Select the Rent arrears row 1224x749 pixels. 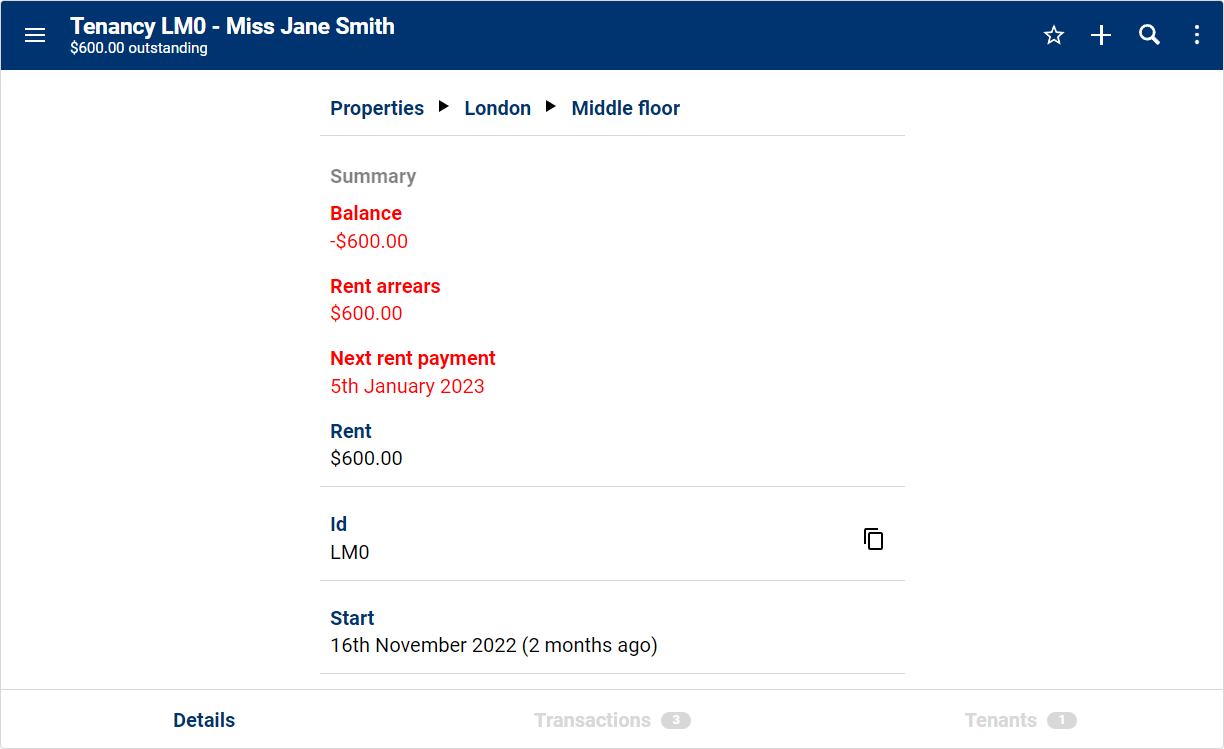coord(385,300)
